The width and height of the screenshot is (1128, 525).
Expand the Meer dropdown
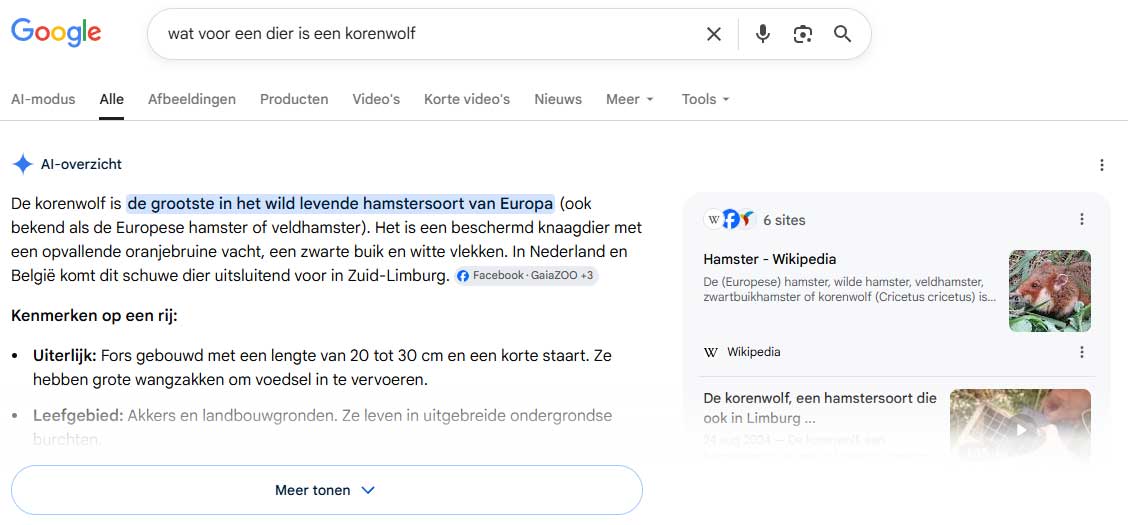coord(630,99)
